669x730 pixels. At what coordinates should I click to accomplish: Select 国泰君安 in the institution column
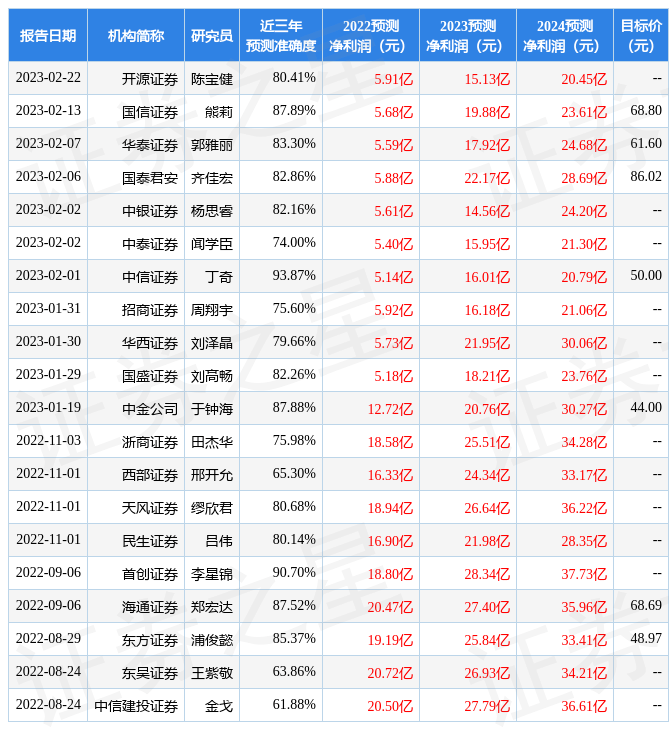point(150,177)
